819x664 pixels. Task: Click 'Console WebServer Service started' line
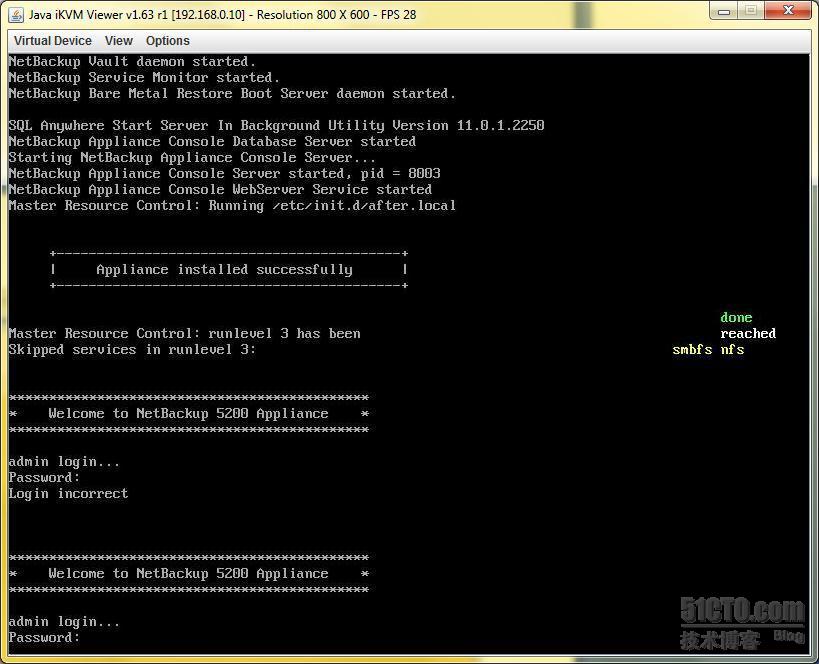(x=220, y=190)
